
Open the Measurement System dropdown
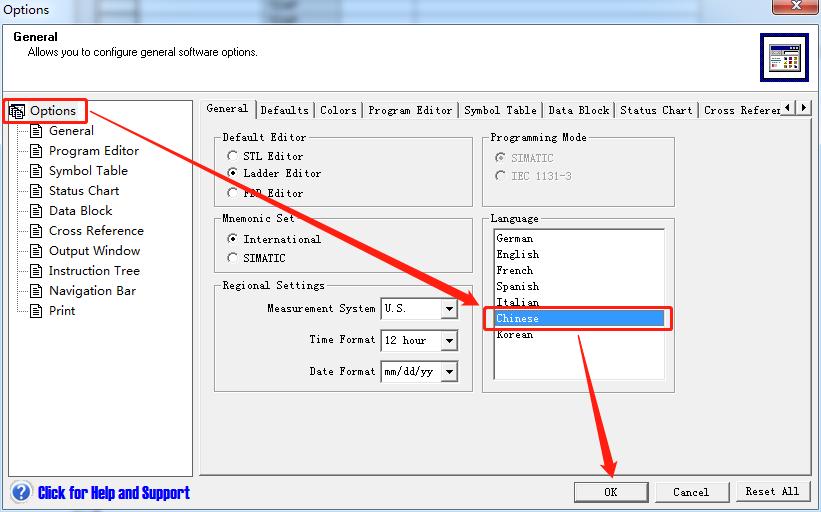449,309
